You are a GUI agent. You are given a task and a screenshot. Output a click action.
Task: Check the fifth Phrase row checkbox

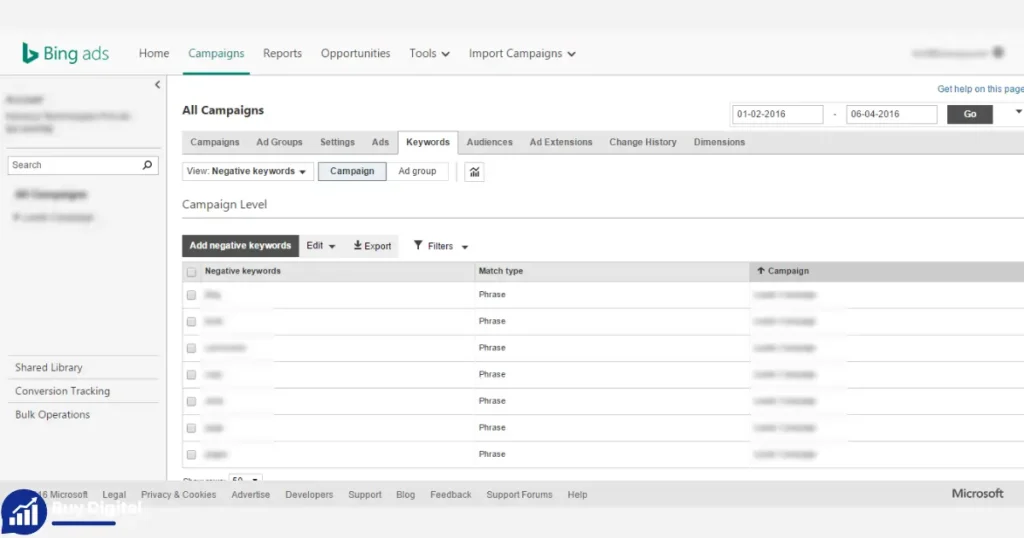pyautogui.click(x=191, y=402)
